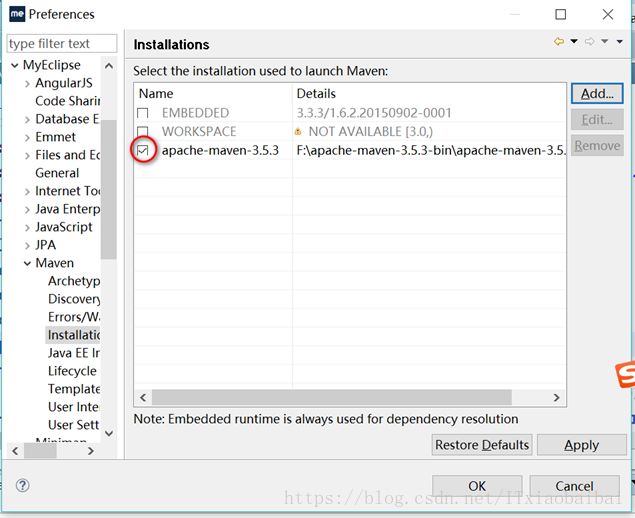Collapse the MyEclipse tree node

(15, 65)
